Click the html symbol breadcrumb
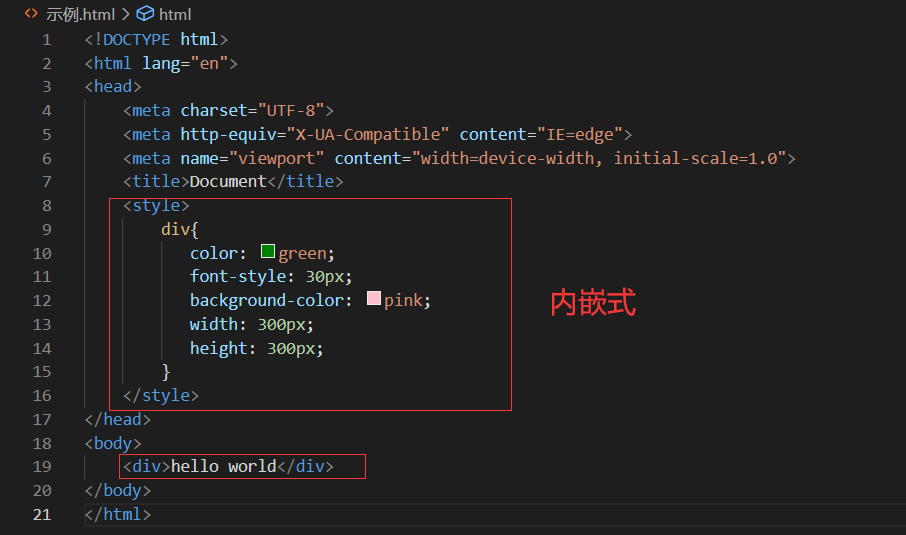 tap(175, 14)
